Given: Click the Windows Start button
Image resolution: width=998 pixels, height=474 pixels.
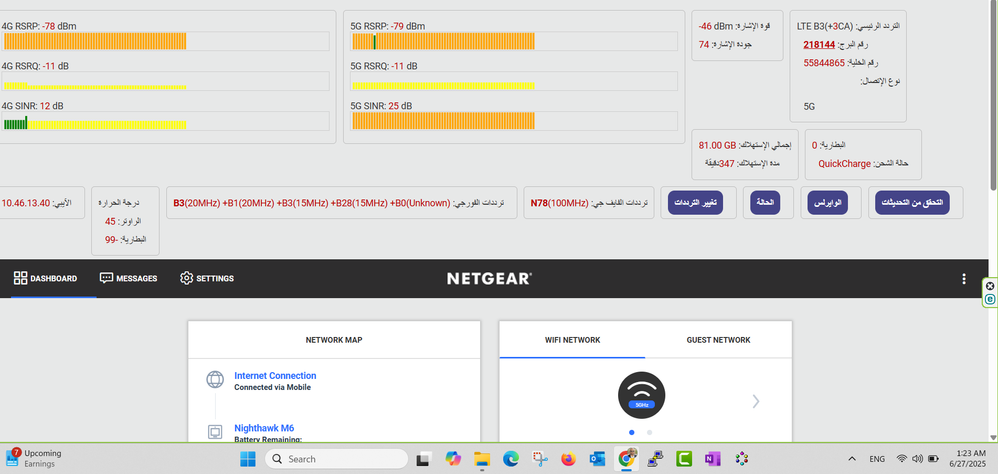Looking at the screenshot, I should click(x=248, y=459).
